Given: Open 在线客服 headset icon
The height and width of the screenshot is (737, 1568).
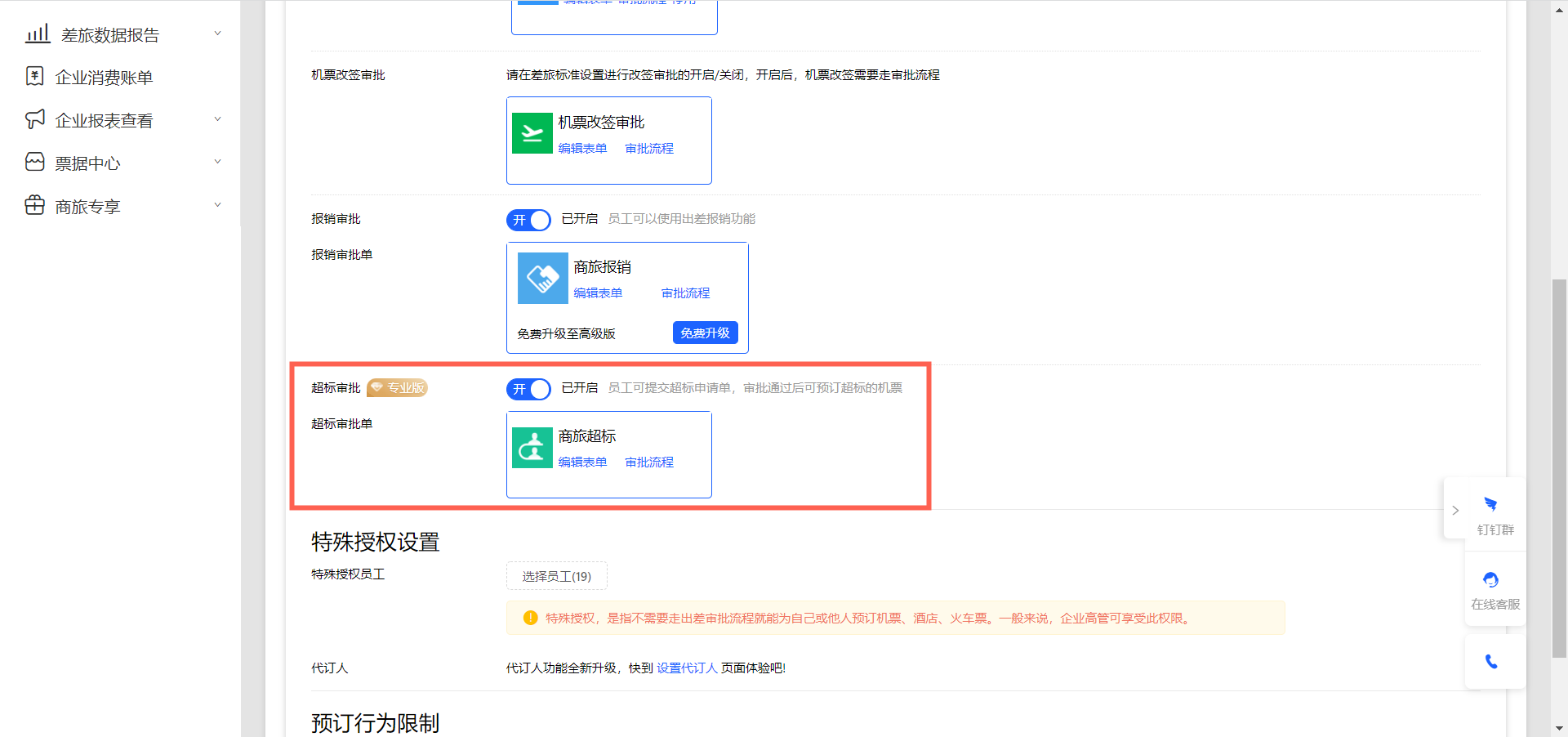Looking at the screenshot, I should pos(1491,580).
